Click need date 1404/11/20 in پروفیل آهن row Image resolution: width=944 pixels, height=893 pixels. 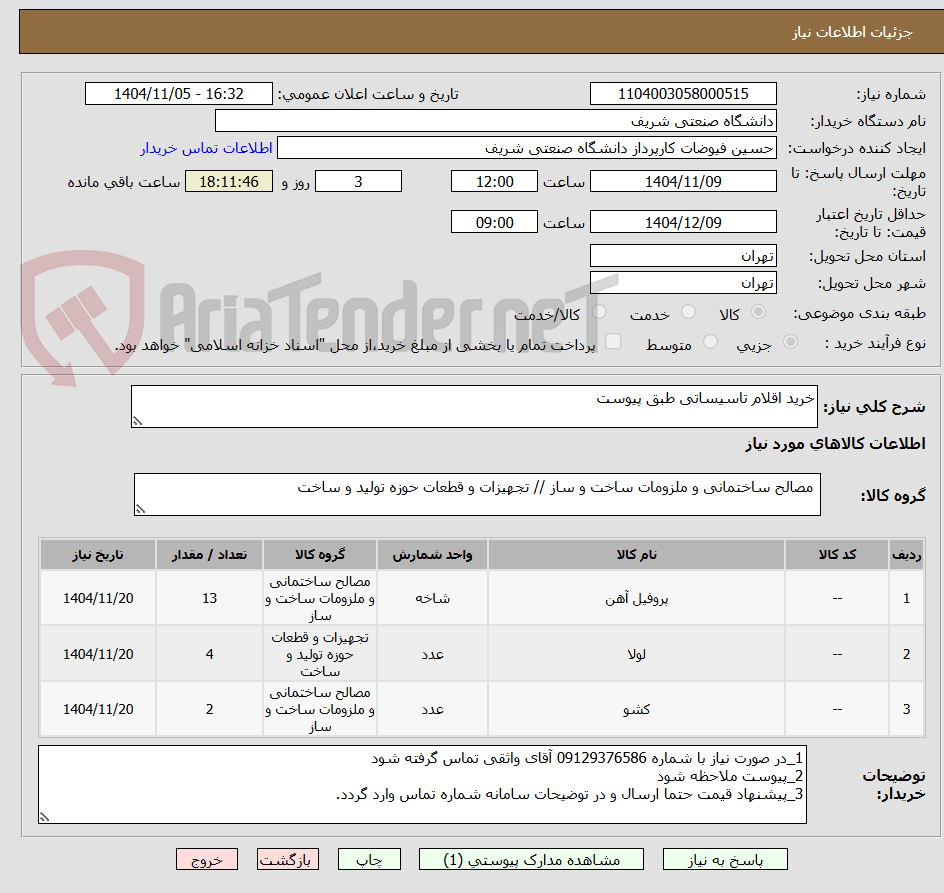98,598
